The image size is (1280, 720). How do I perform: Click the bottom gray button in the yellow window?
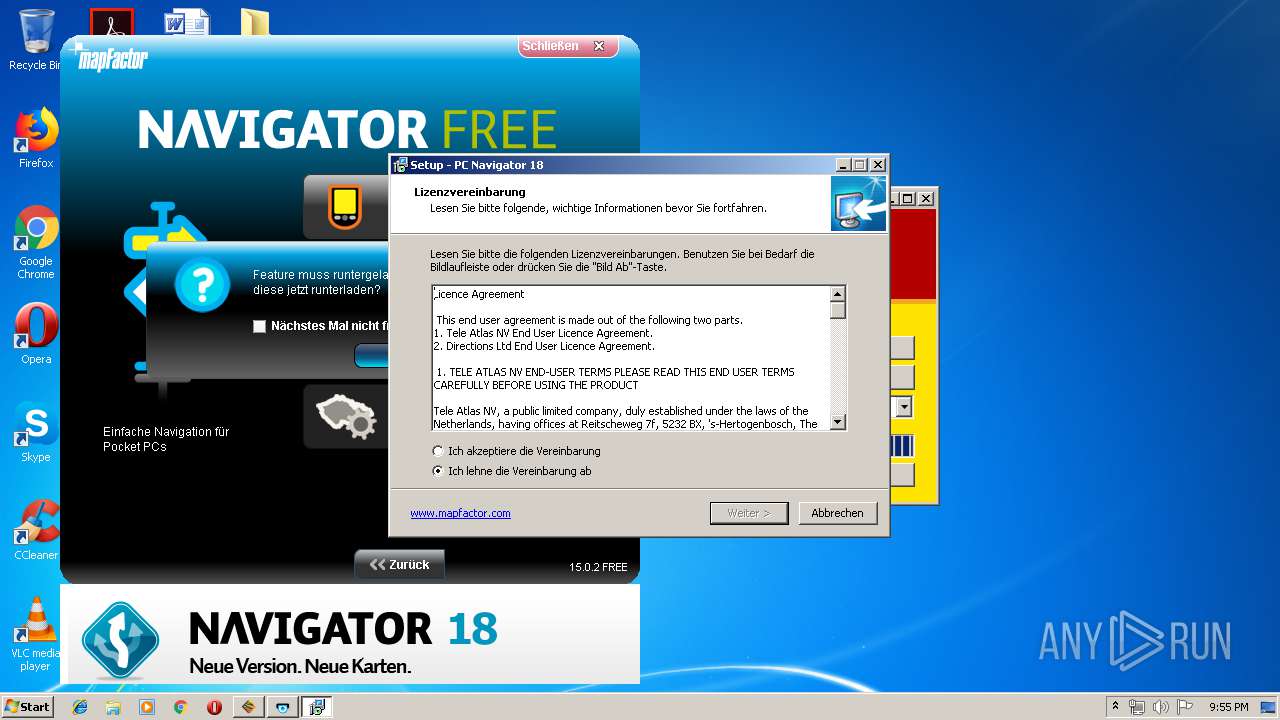pyautogui.click(x=902, y=474)
